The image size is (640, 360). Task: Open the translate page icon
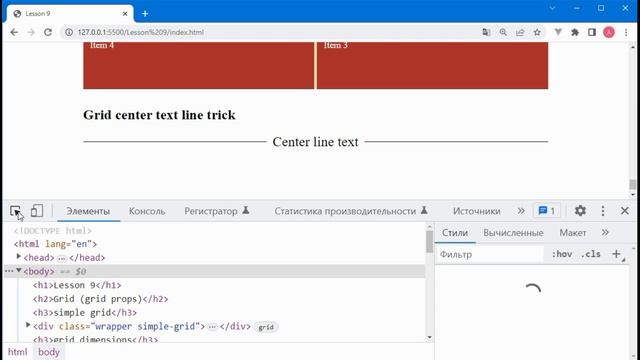click(486, 32)
